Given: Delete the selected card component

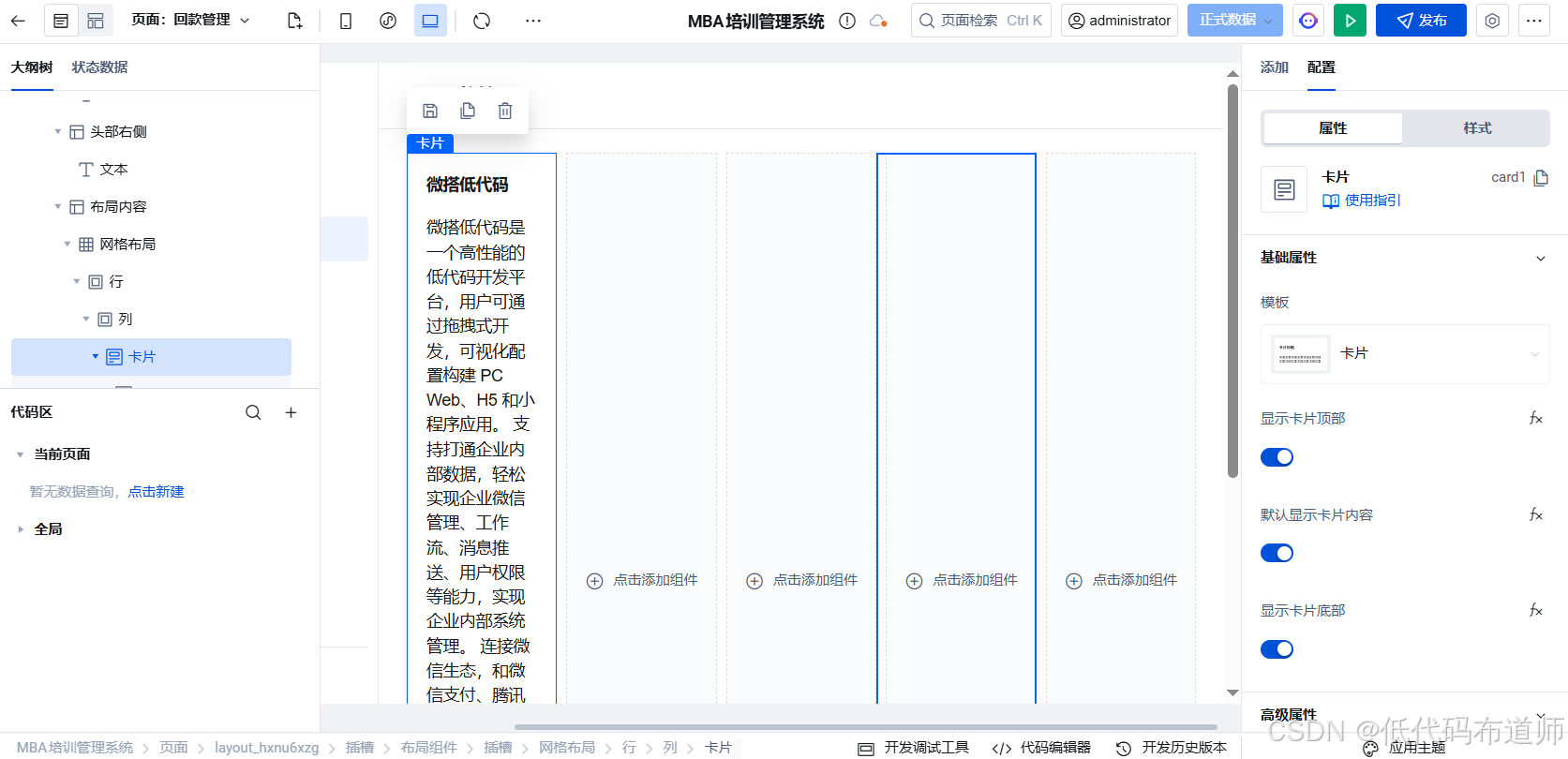Looking at the screenshot, I should (x=505, y=111).
